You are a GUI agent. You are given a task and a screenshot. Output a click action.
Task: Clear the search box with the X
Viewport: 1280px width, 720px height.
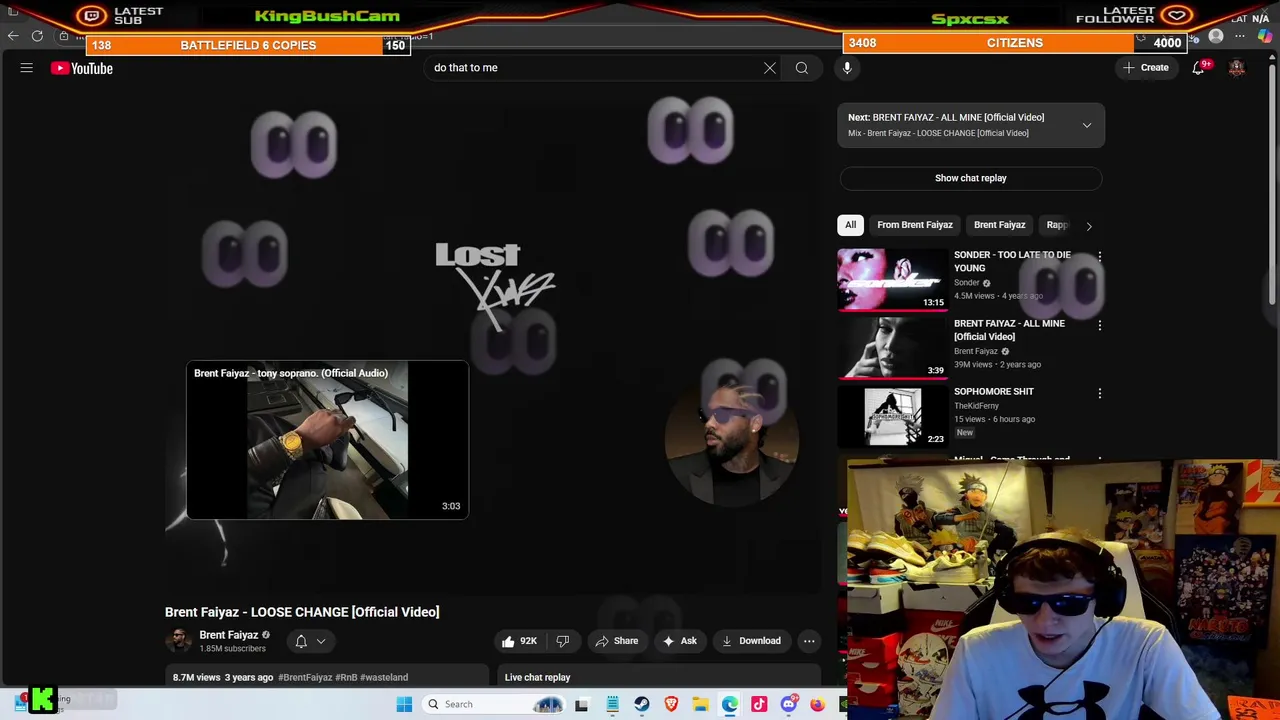[x=770, y=68]
